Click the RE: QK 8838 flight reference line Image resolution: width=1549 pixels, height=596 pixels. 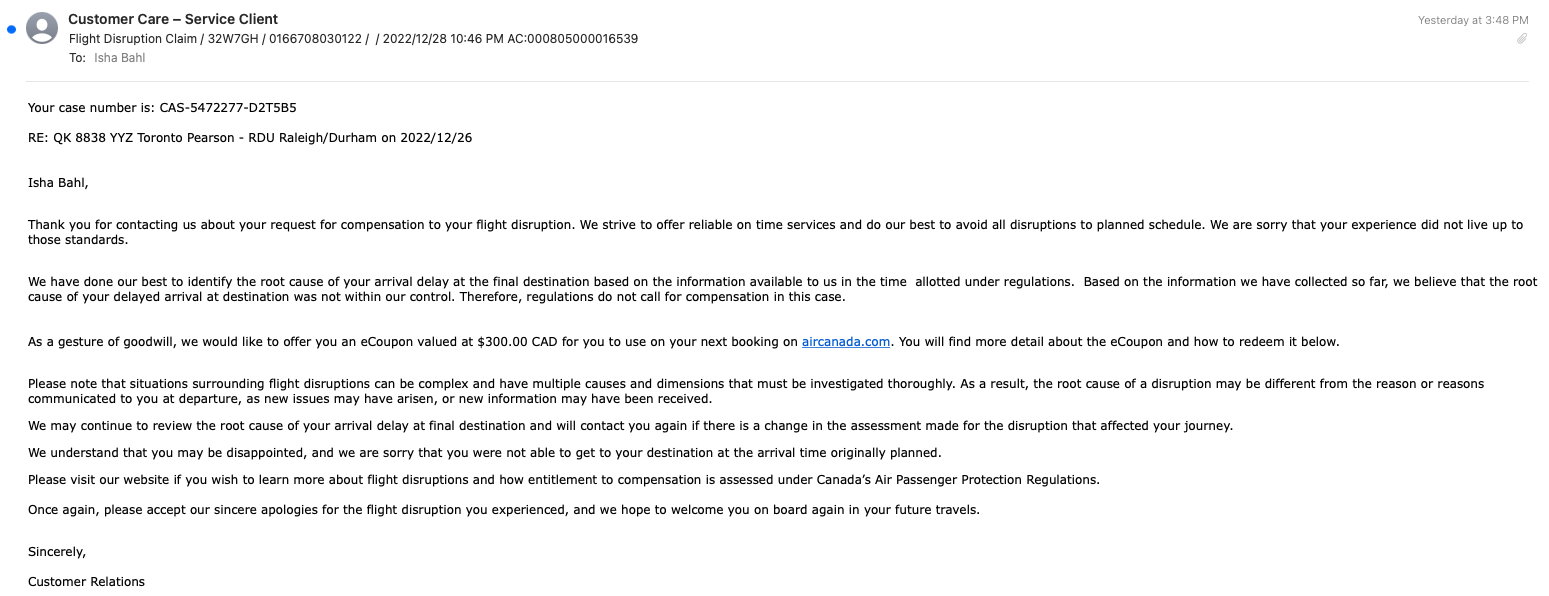[x=250, y=137]
